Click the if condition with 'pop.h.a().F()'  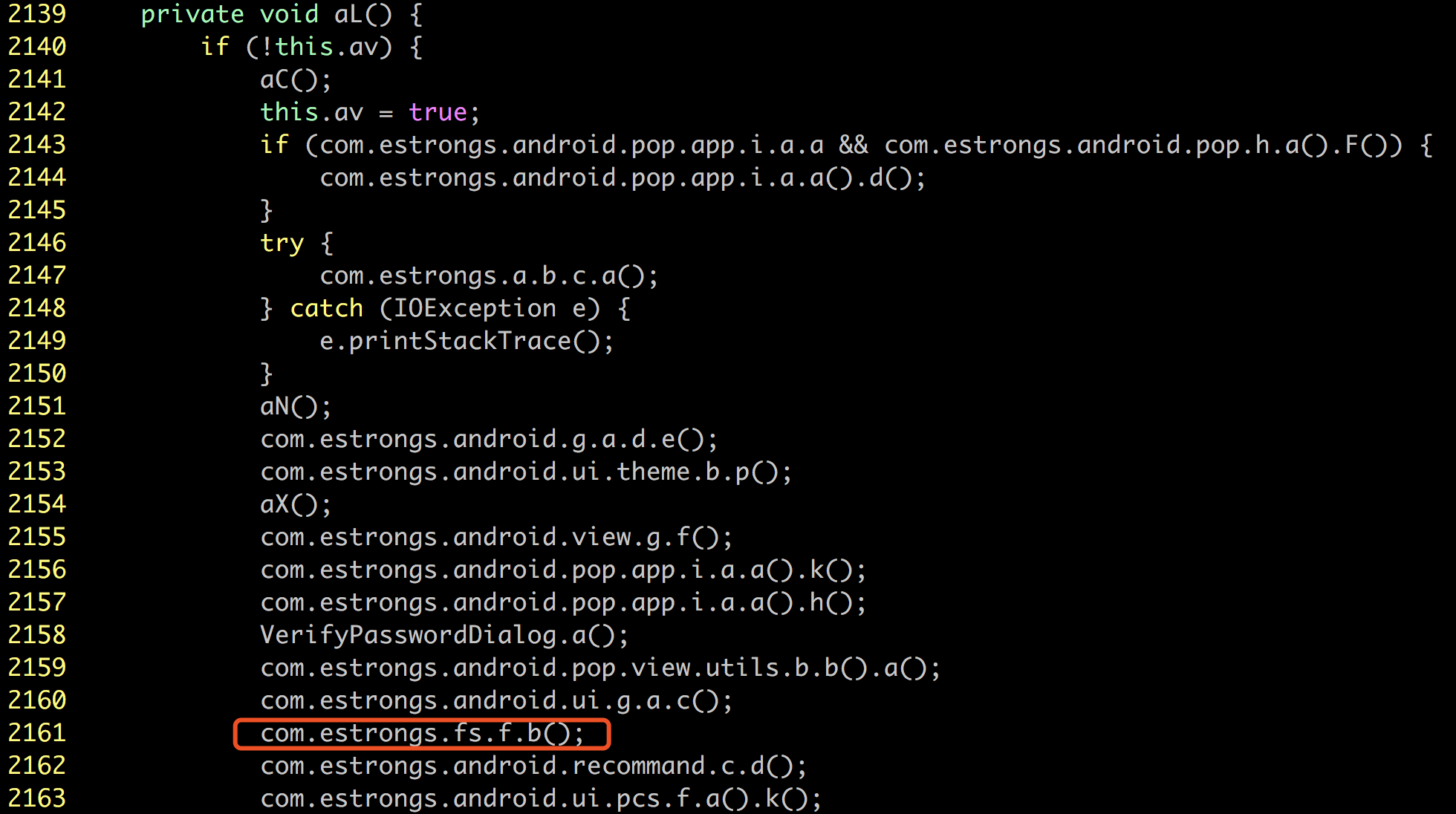click(846, 146)
